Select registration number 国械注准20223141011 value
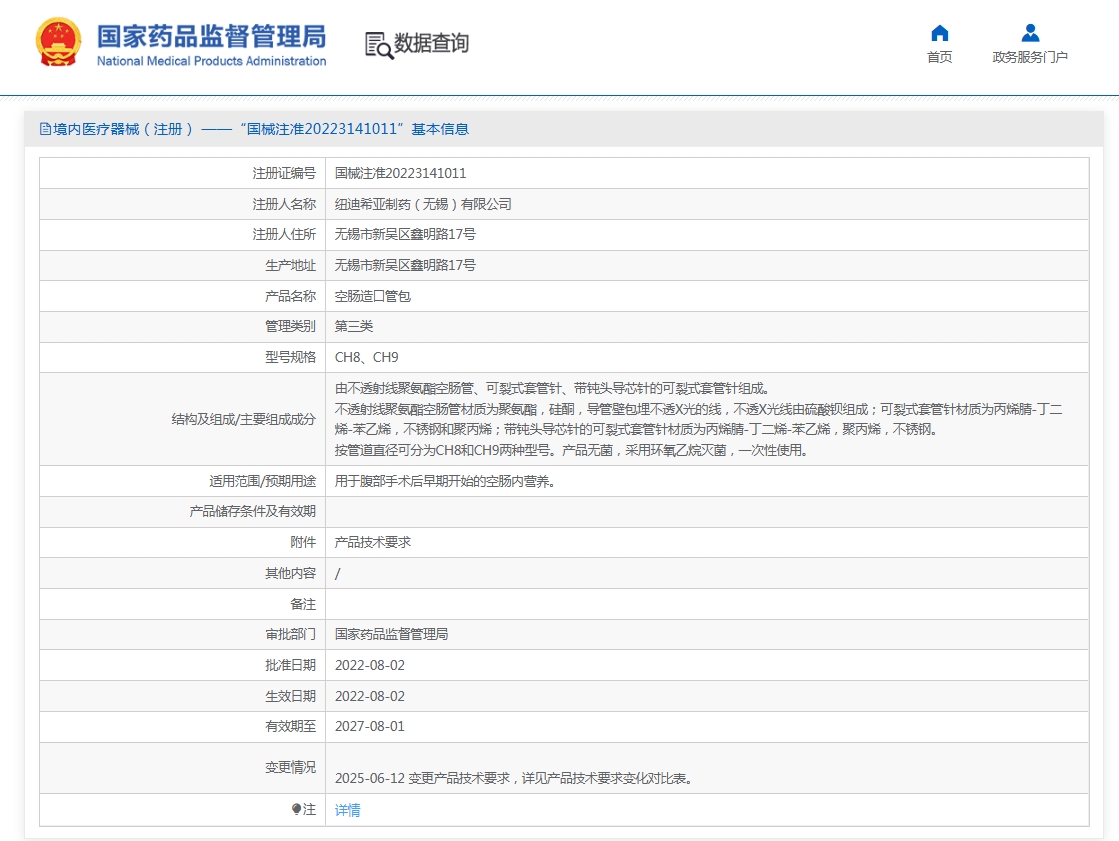Screen dimensions: 1119x841 pos(400,173)
